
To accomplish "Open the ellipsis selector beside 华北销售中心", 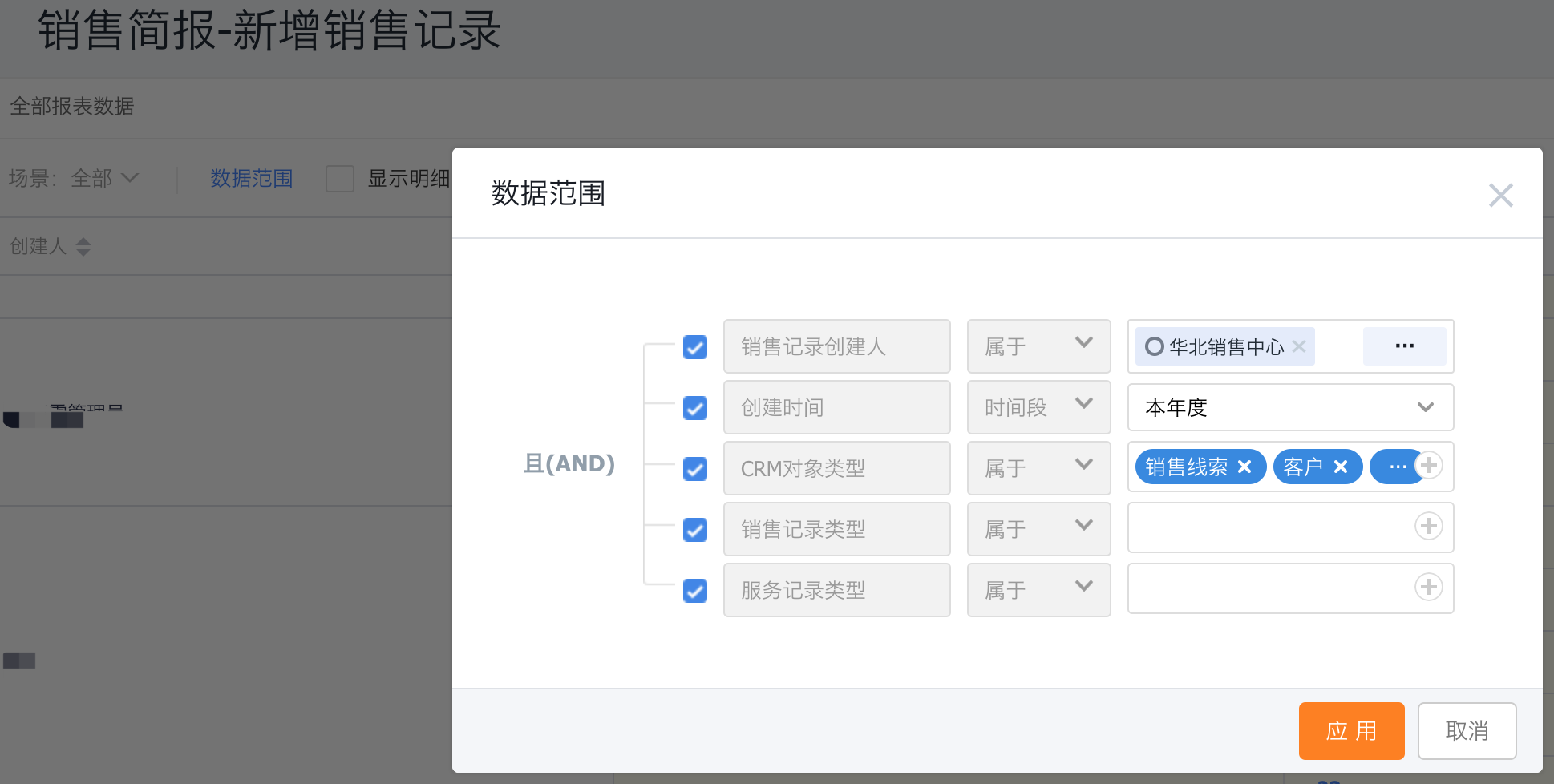I will coord(1404,346).
